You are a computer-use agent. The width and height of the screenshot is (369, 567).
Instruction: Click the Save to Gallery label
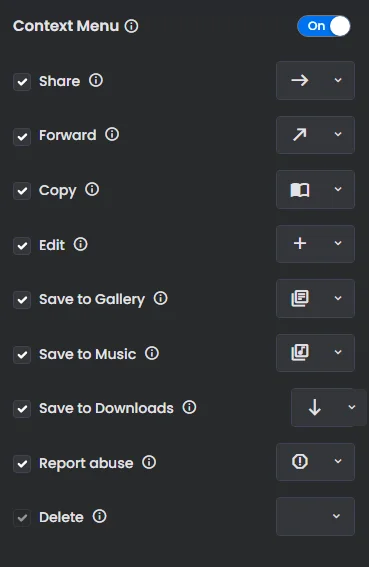[x=92, y=299]
